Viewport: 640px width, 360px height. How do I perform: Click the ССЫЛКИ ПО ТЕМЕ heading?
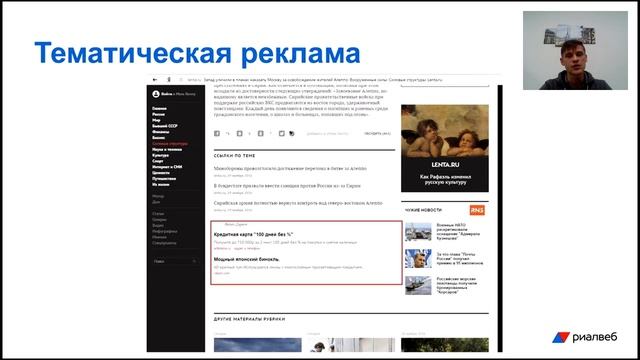[234, 156]
